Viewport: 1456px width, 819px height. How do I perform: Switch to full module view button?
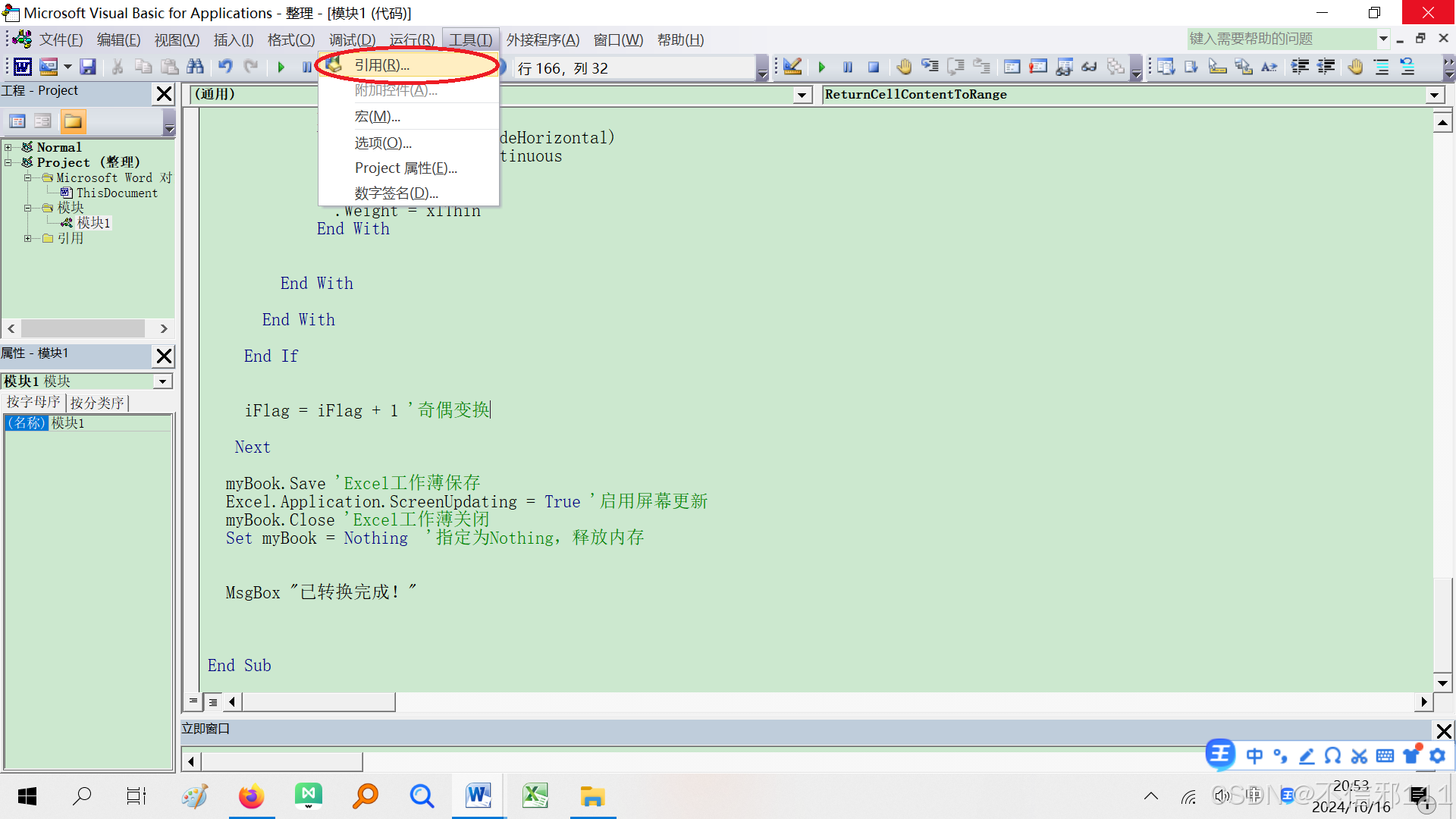(x=213, y=702)
